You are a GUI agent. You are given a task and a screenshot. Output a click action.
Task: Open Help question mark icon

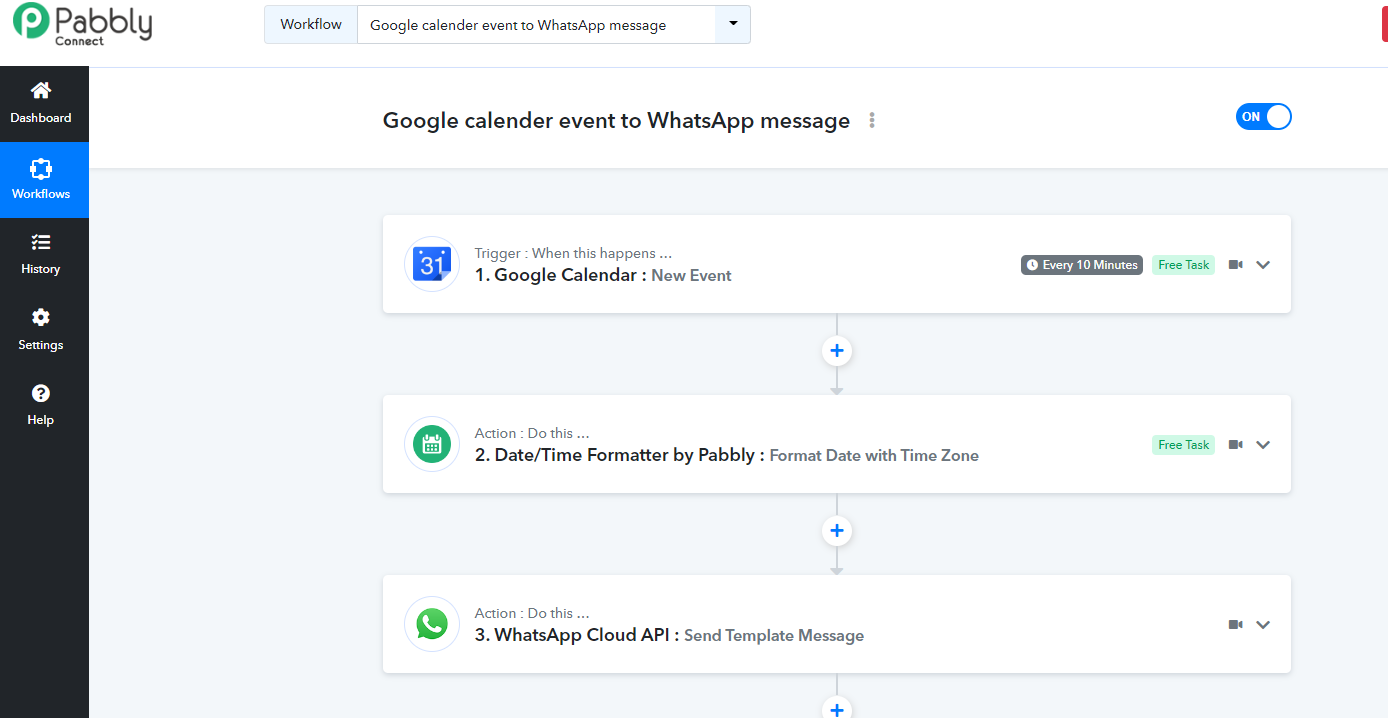pos(41,393)
